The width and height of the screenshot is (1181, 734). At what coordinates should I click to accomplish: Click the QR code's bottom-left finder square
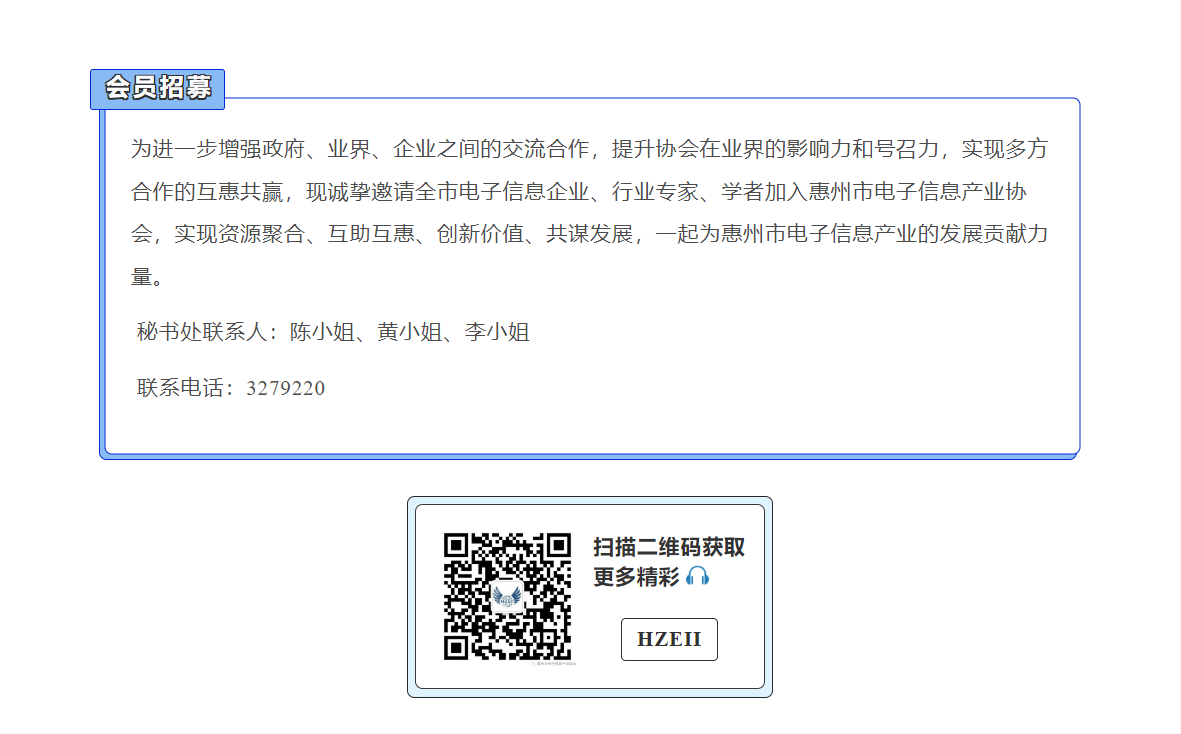click(x=456, y=647)
